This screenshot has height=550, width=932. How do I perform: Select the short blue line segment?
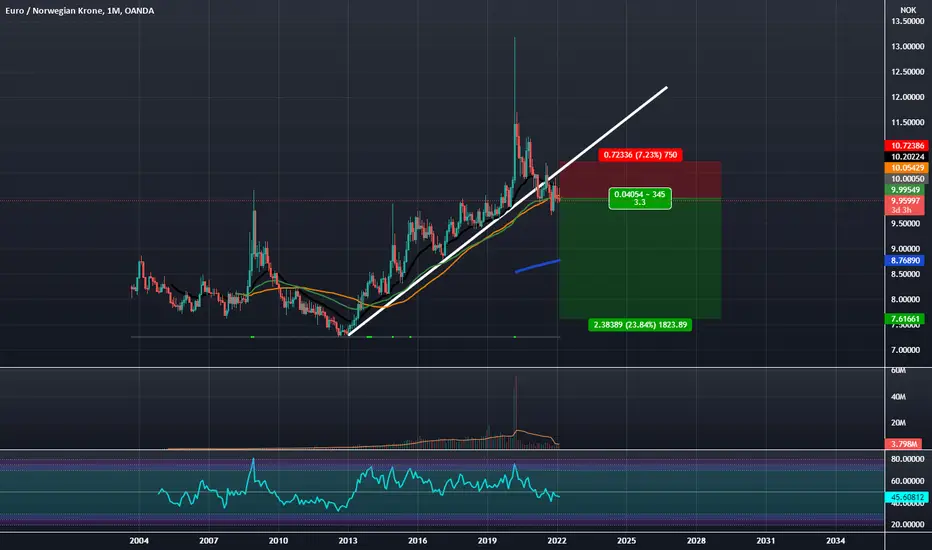tap(537, 266)
